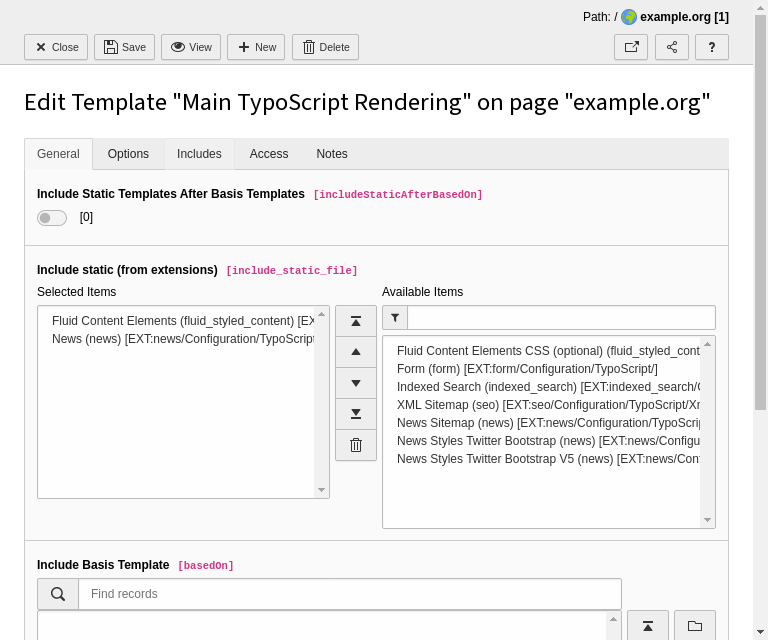Move selected item to top

356,321
